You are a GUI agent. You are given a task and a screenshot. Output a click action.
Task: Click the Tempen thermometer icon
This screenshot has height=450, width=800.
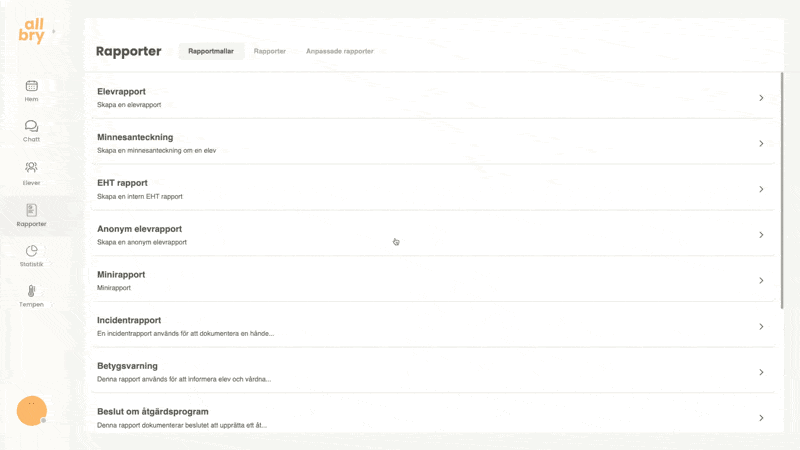(x=31, y=291)
